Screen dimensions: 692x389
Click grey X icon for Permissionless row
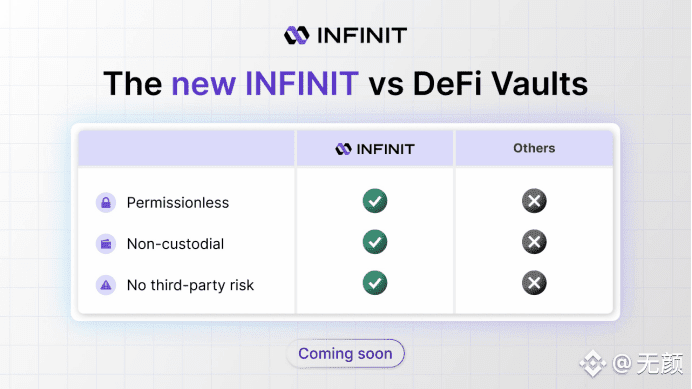pyautogui.click(x=534, y=201)
